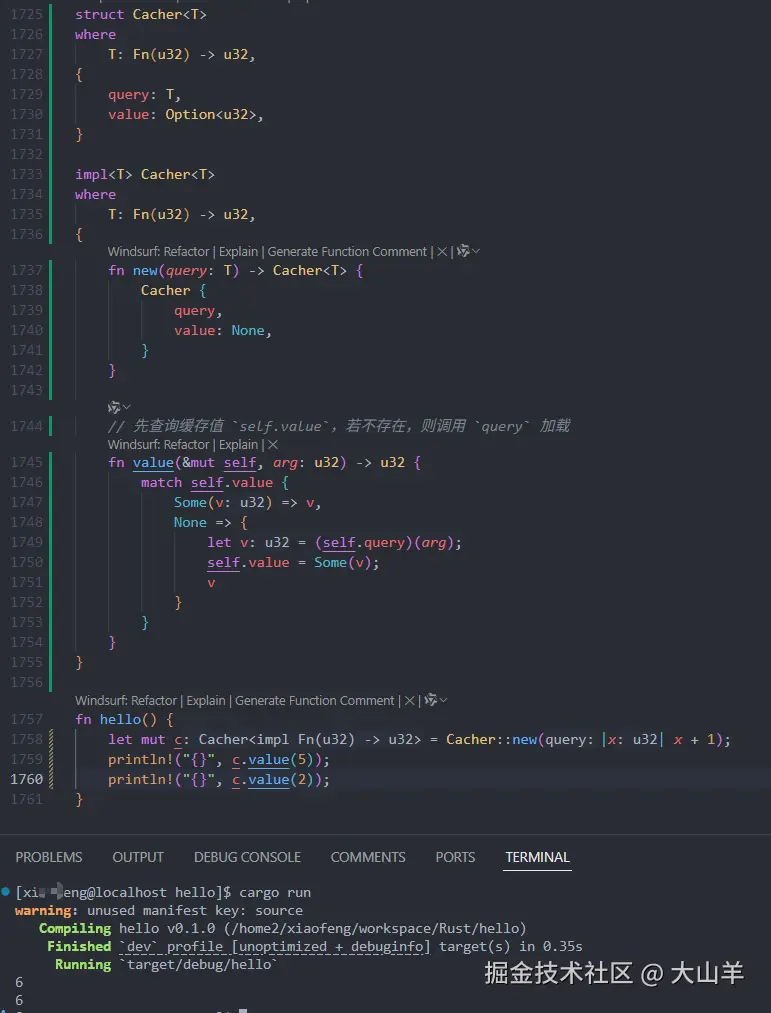
Task: Expand the Windsurf dropdown chevron above fn new
Action: click(476, 252)
